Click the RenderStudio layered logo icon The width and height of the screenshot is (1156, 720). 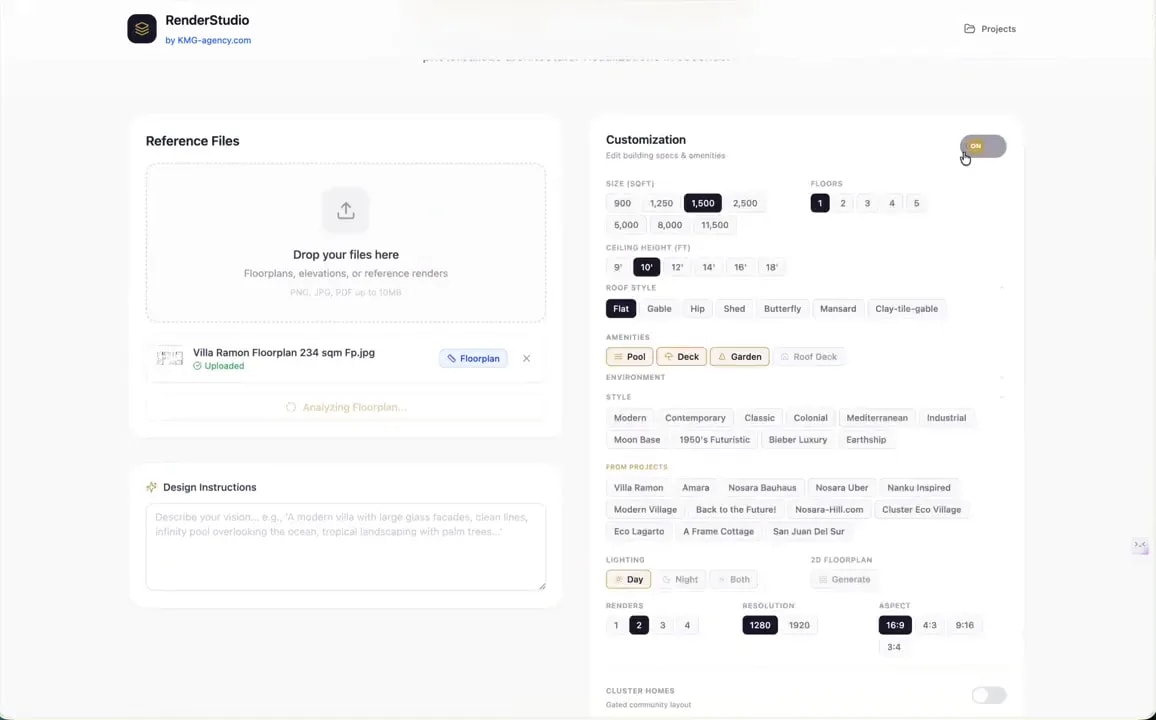(142, 29)
